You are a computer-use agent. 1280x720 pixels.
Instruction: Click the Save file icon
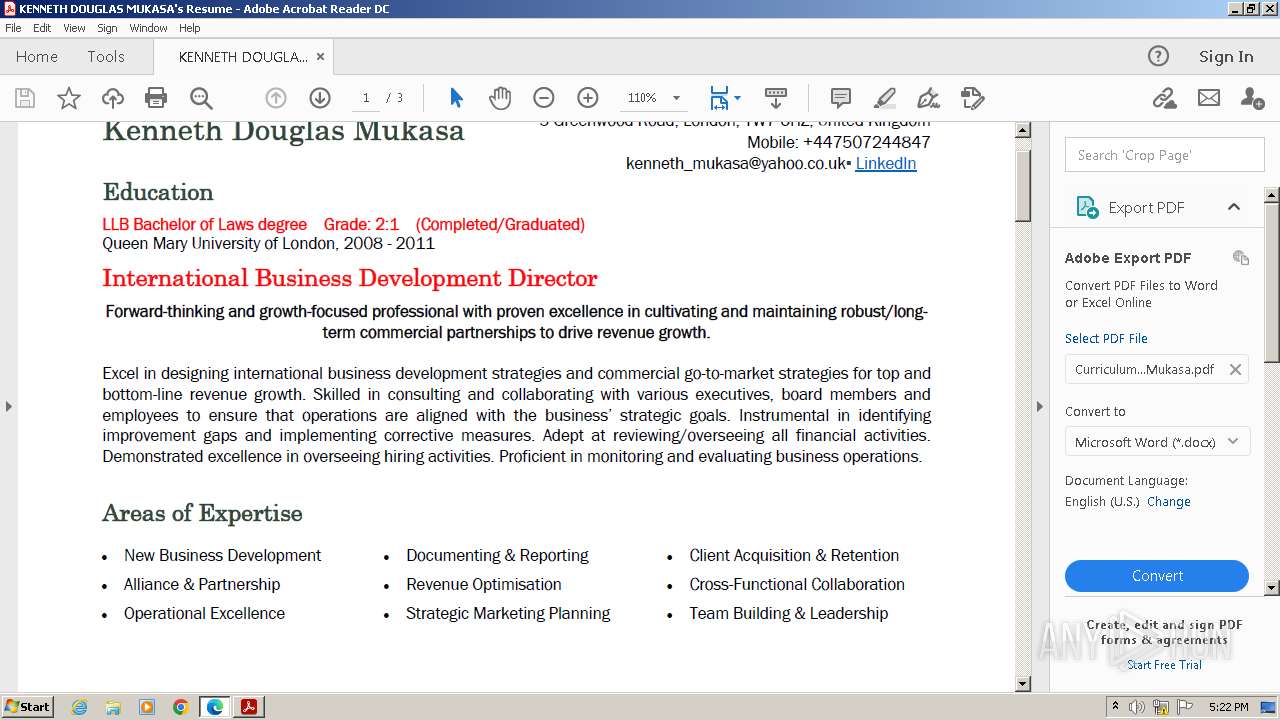coord(25,98)
